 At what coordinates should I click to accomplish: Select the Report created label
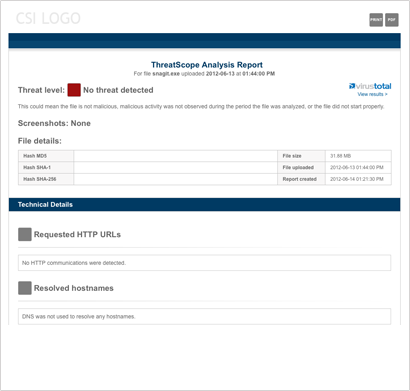tap(301, 179)
